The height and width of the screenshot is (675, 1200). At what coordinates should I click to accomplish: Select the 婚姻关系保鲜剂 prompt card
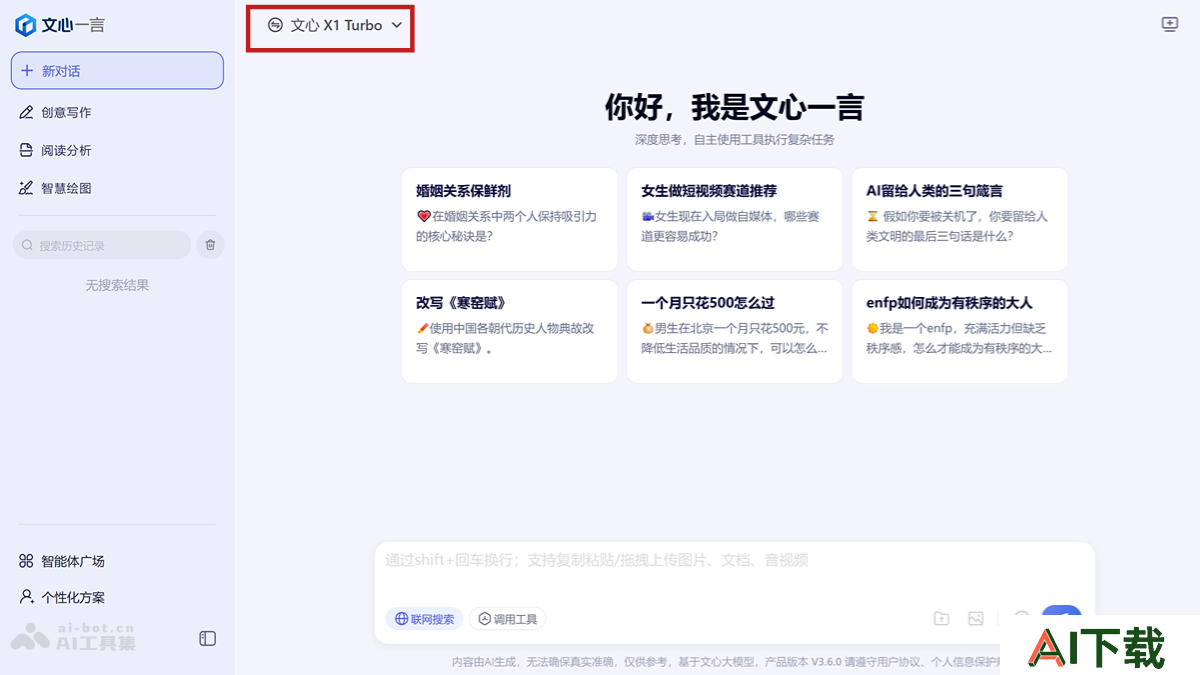click(510, 219)
